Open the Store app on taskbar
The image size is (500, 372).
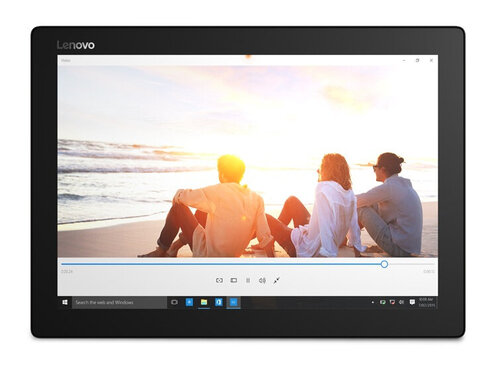tap(189, 302)
